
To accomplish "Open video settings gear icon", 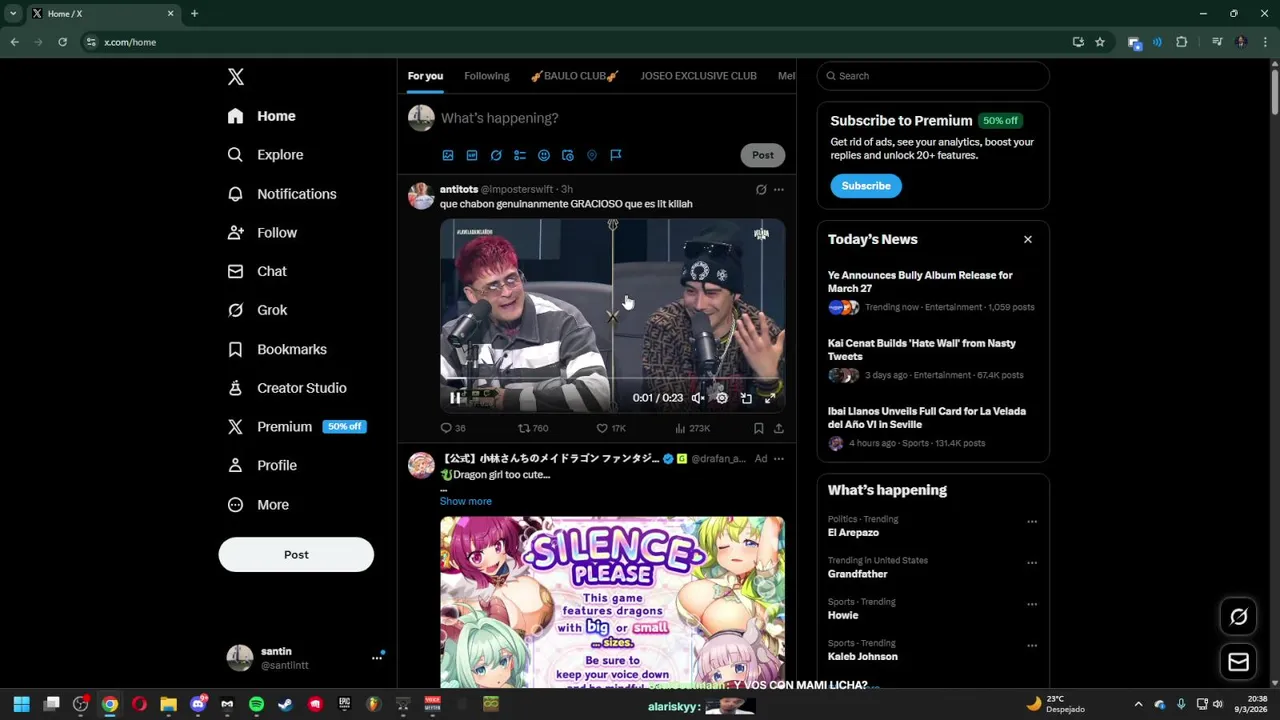I will (722, 398).
